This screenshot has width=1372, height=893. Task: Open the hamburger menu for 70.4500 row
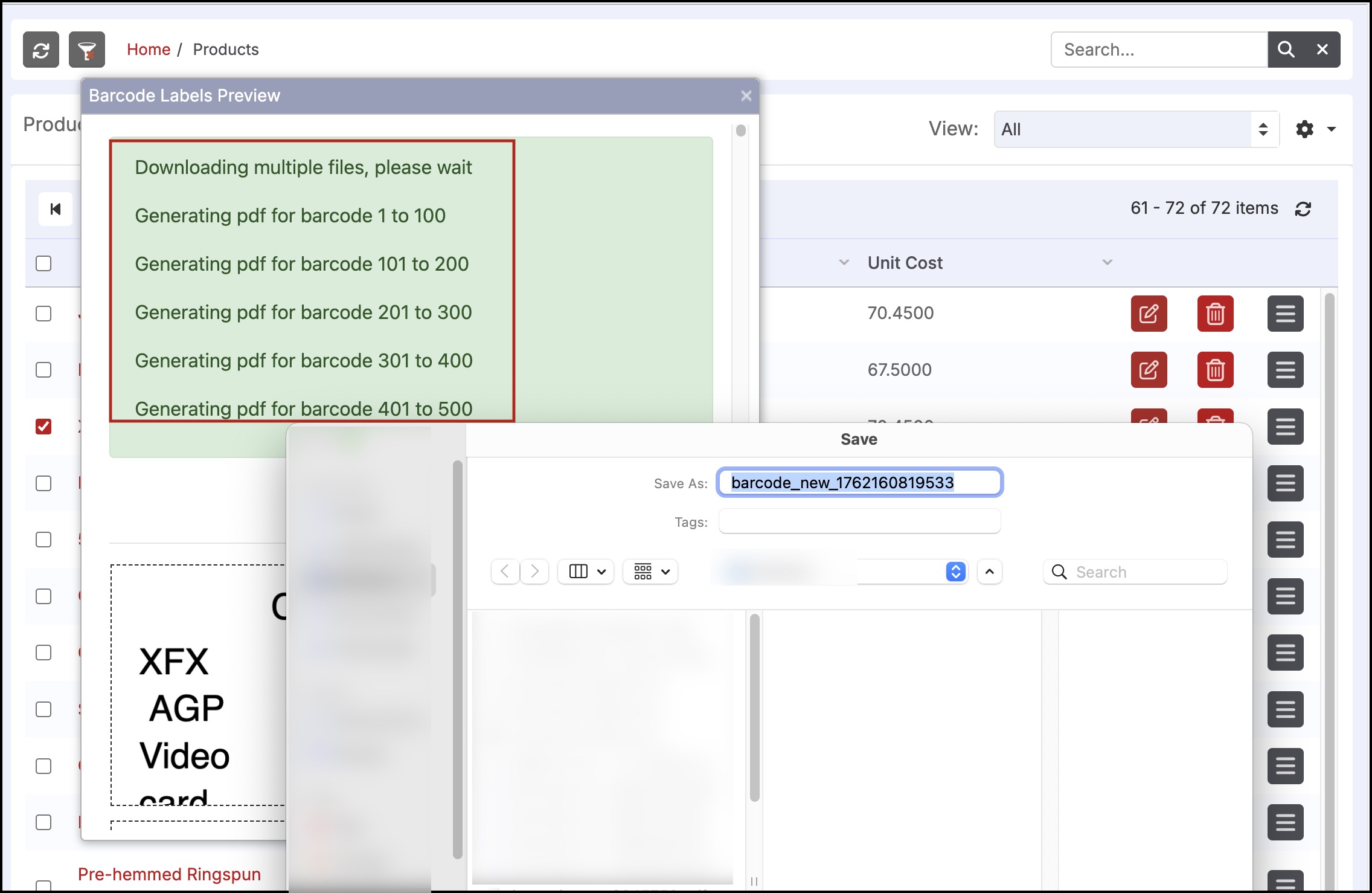click(x=1285, y=314)
